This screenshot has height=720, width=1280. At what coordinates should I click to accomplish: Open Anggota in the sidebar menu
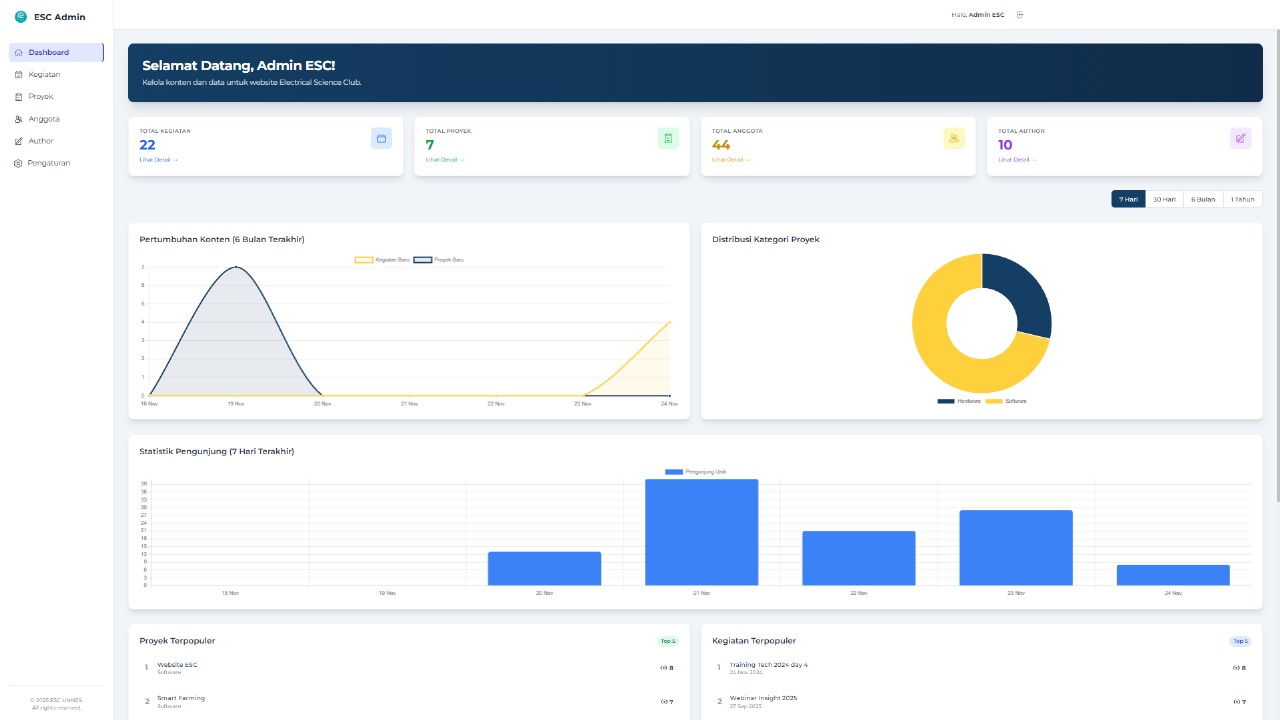coord(44,119)
